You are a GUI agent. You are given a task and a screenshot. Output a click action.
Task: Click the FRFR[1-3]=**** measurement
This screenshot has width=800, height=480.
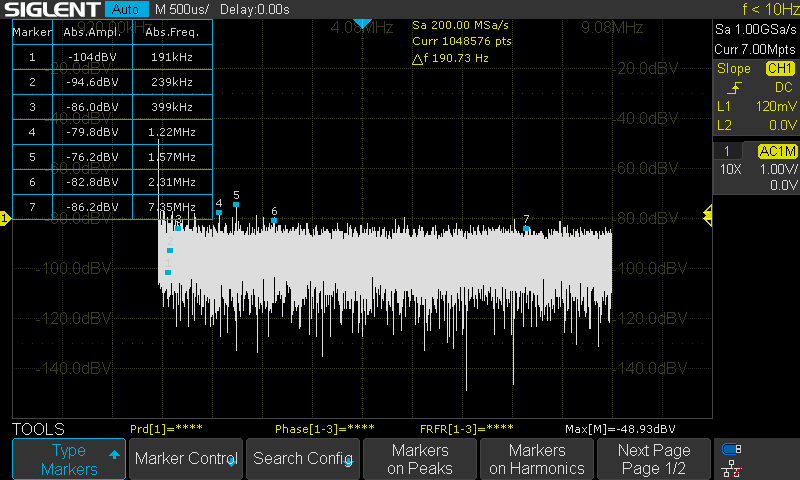[466, 428]
